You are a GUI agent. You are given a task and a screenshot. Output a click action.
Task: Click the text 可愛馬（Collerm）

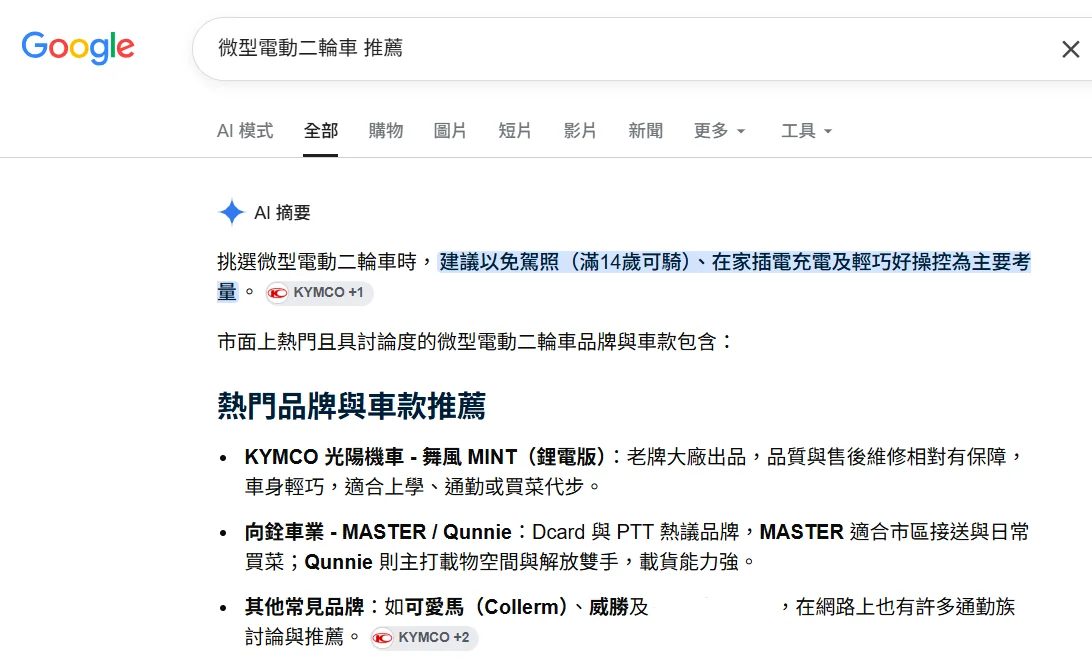pos(486,607)
